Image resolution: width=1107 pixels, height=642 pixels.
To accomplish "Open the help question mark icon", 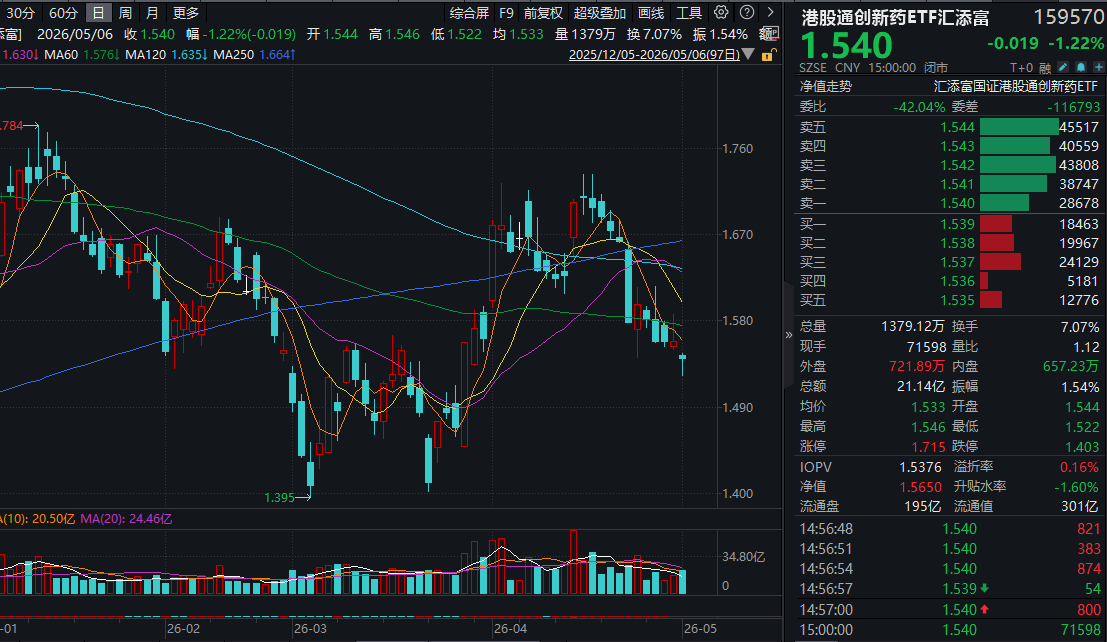I will (747, 12).
